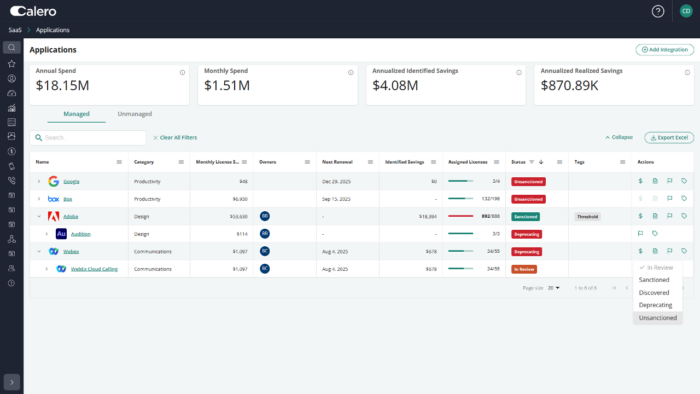Open the Adobe application link
Viewport: 700px width, 394px height.
(x=71, y=216)
